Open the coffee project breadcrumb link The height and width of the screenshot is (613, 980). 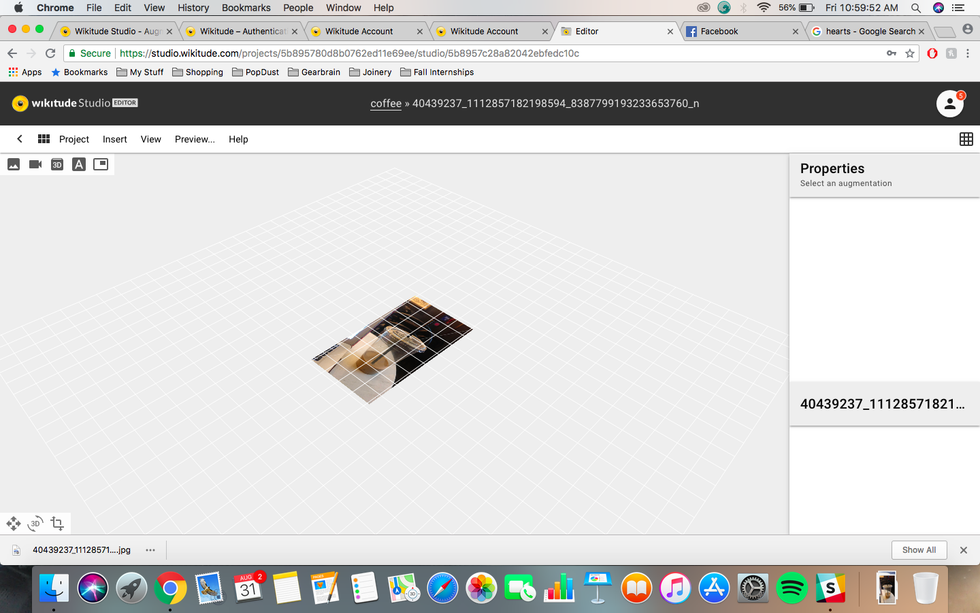[385, 103]
